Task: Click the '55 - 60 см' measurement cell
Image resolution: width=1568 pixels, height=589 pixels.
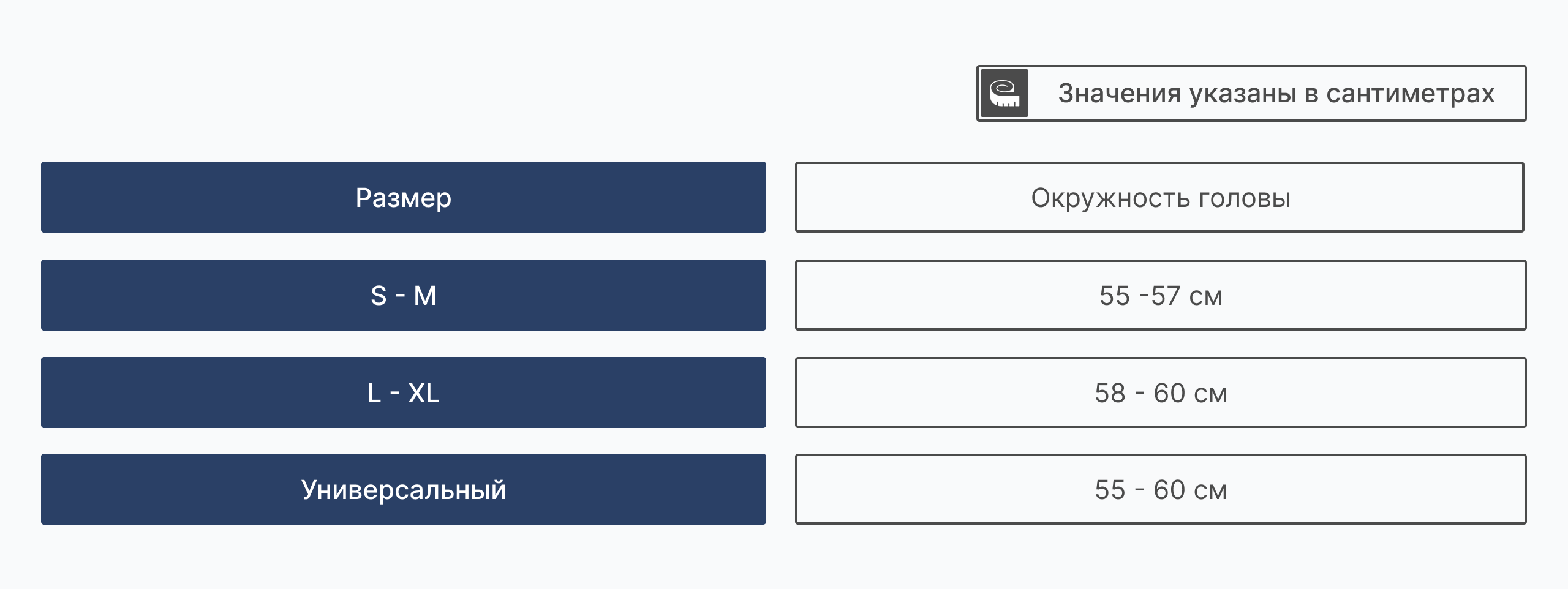Action: pyautogui.click(x=1160, y=490)
